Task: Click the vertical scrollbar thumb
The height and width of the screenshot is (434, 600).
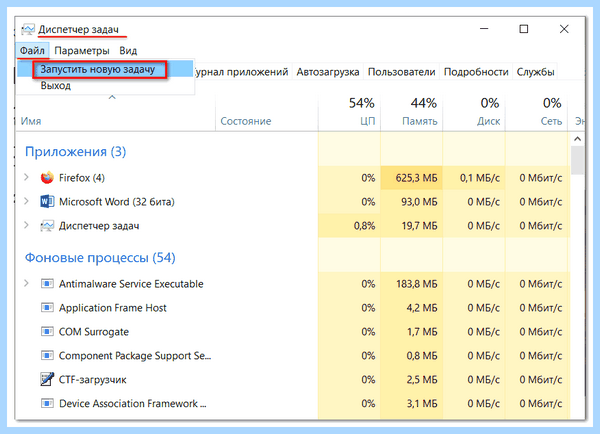Action: point(577,160)
